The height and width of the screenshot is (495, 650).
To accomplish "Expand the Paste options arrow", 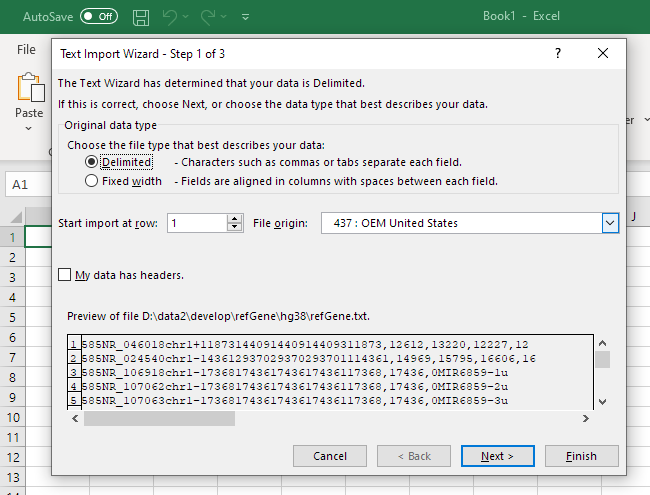I will (29, 128).
